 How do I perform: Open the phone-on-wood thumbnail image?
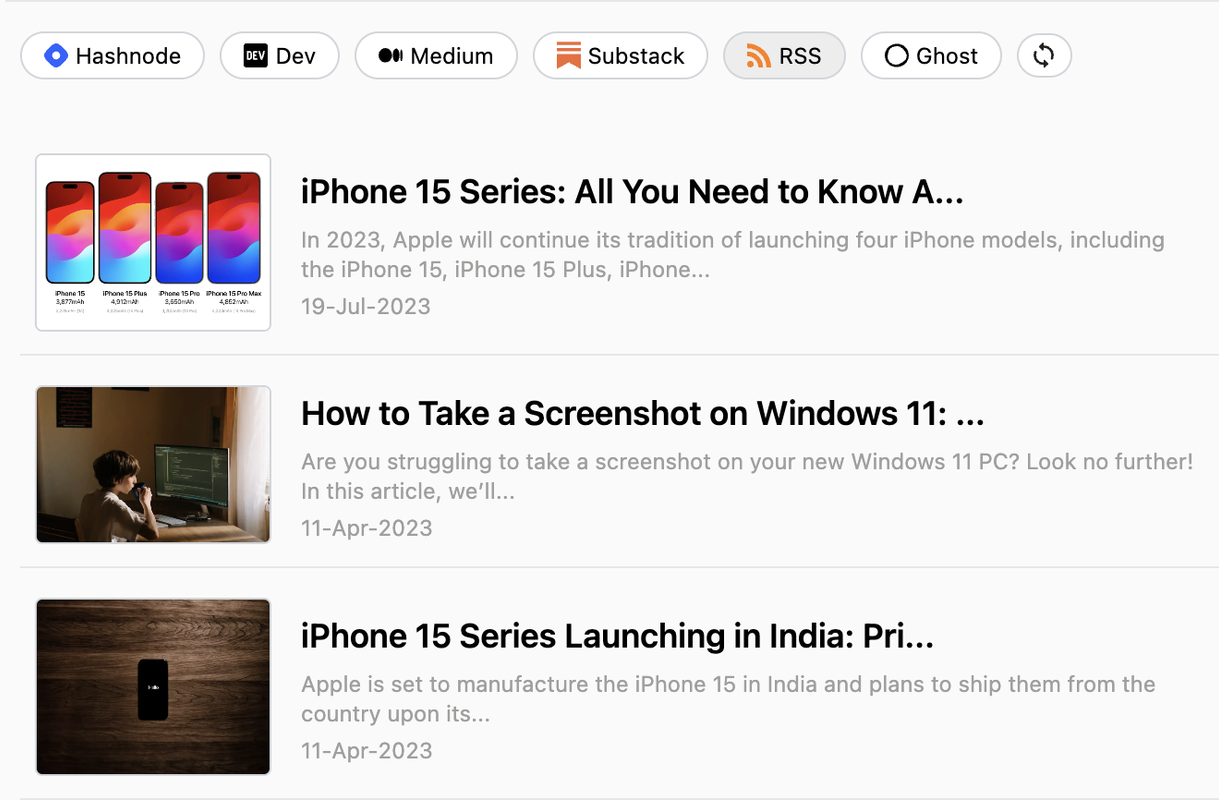153,687
